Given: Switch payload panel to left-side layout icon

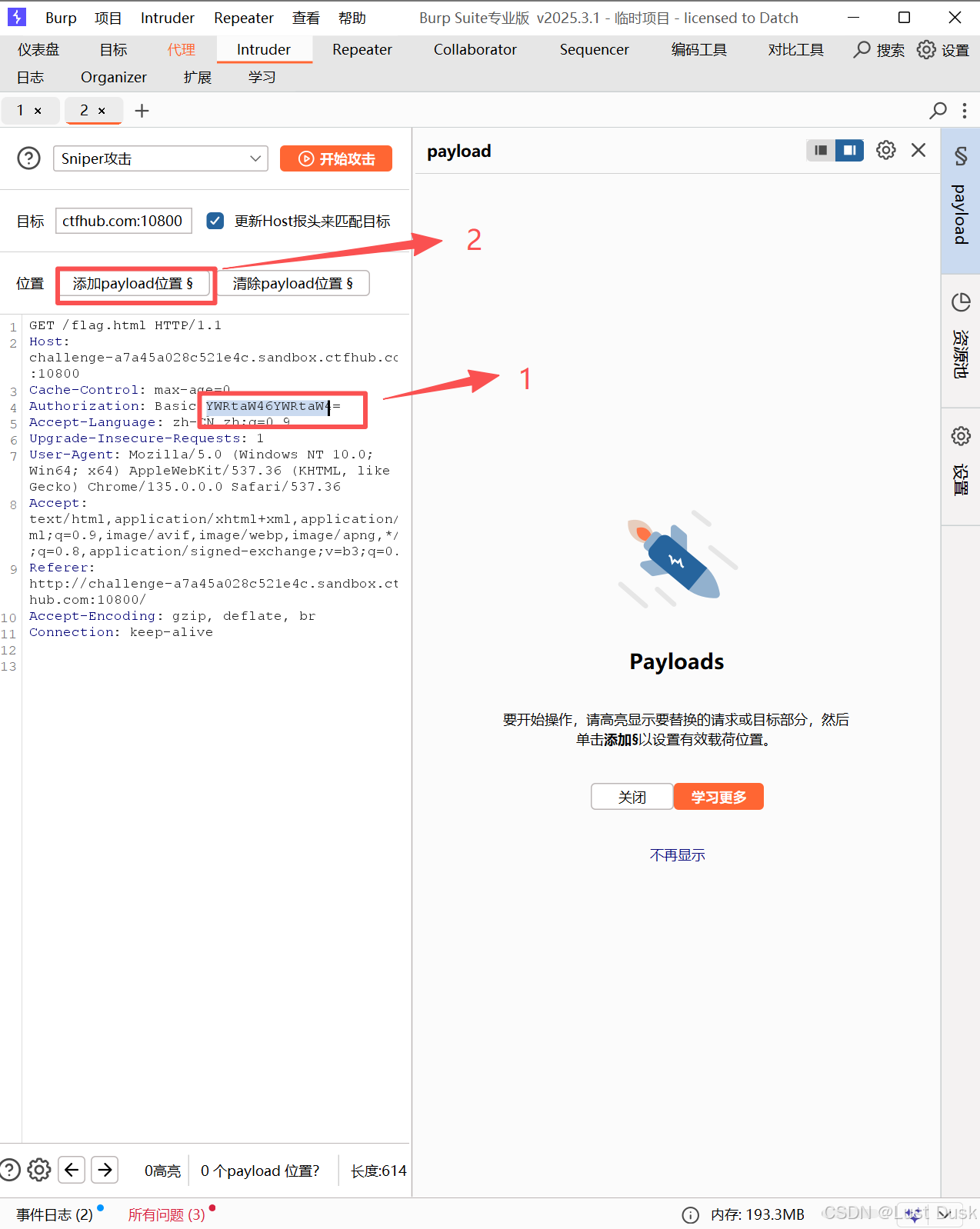Looking at the screenshot, I should click(x=821, y=150).
